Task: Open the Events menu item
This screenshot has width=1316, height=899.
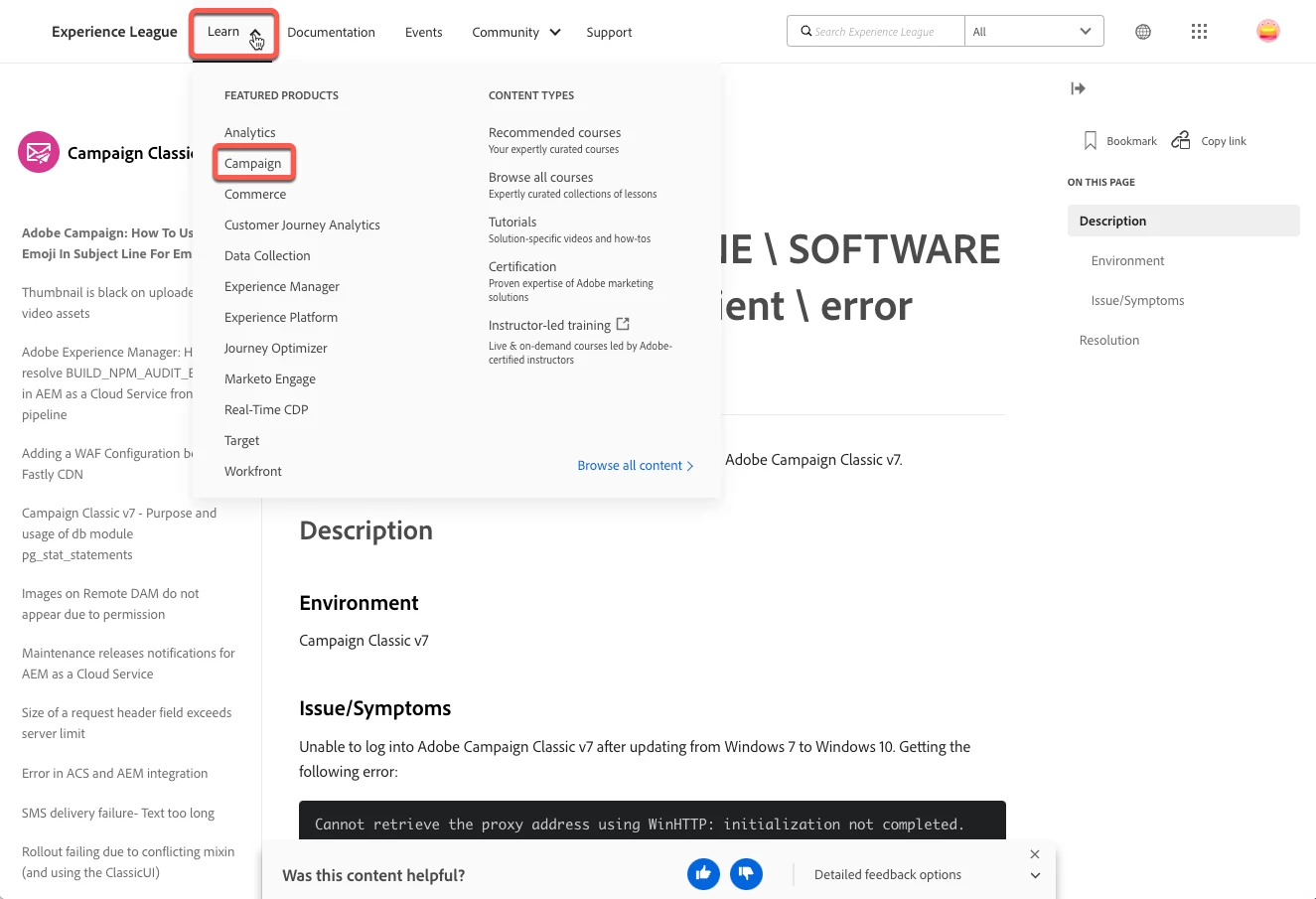Action: coord(423,32)
